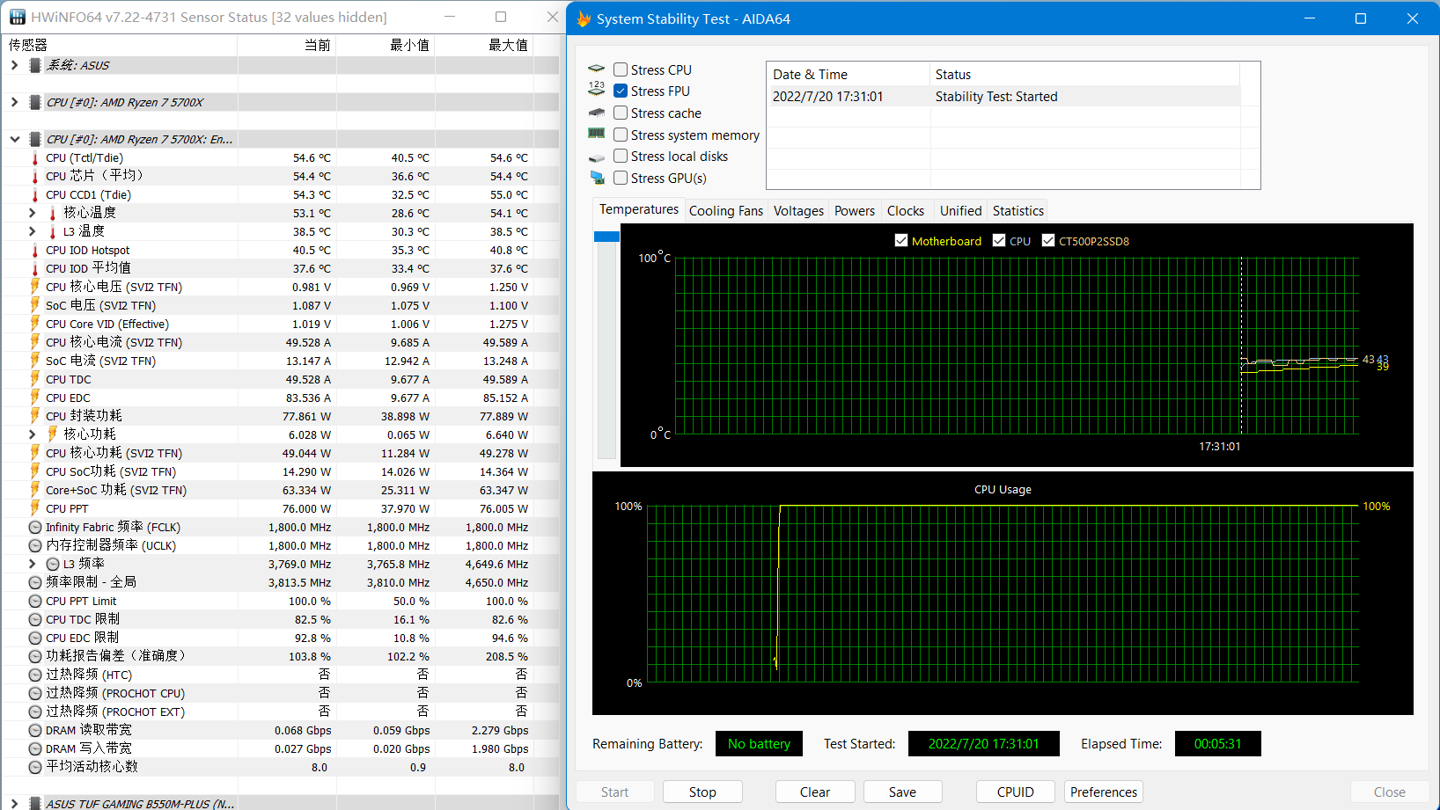Uncheck Stress FPU
The image size is (1440, 810).
[x=621, y=90]
